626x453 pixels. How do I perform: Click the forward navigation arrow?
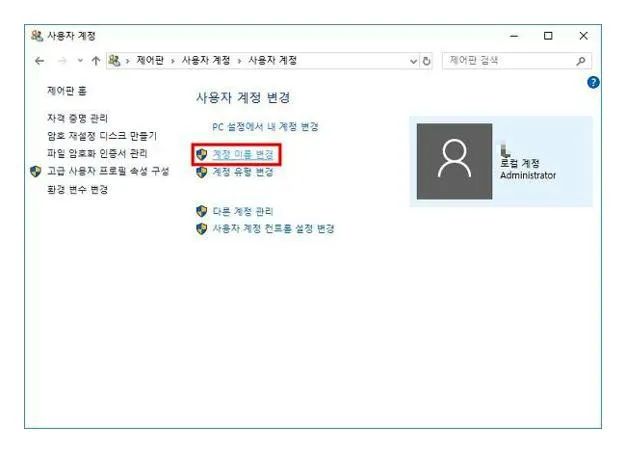[x=62, y=61]
